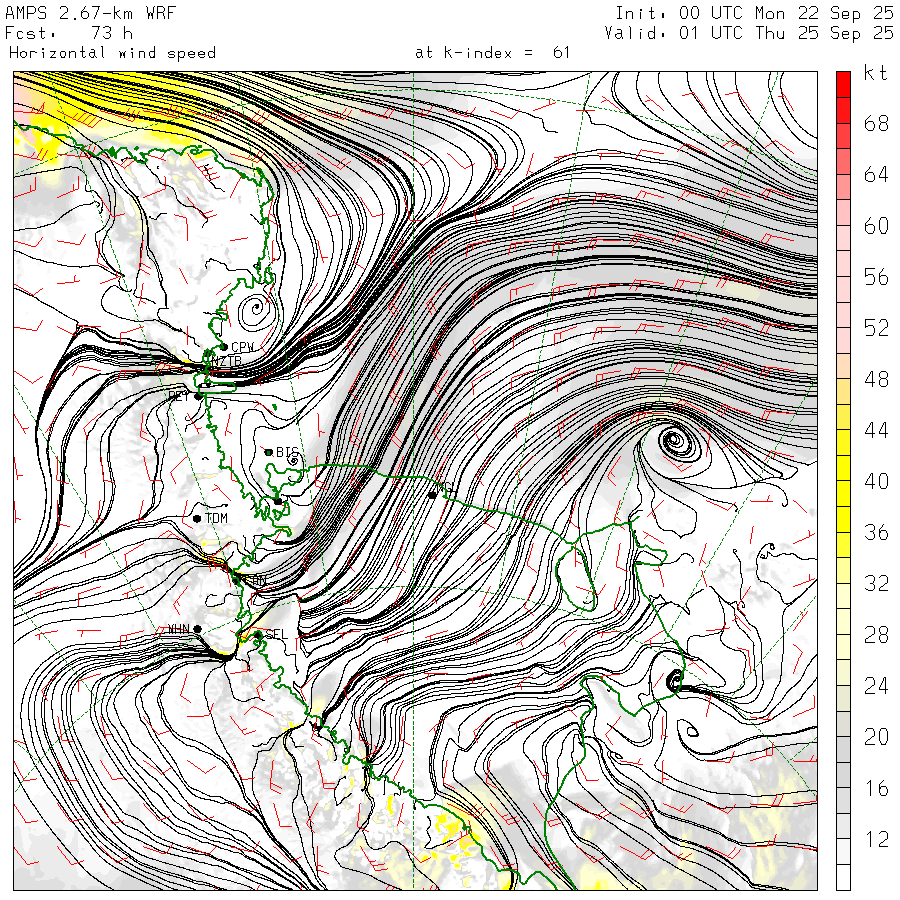Click the 60 value on the color scale
This screenshot has height=900, width=900.
click(876, 226)
